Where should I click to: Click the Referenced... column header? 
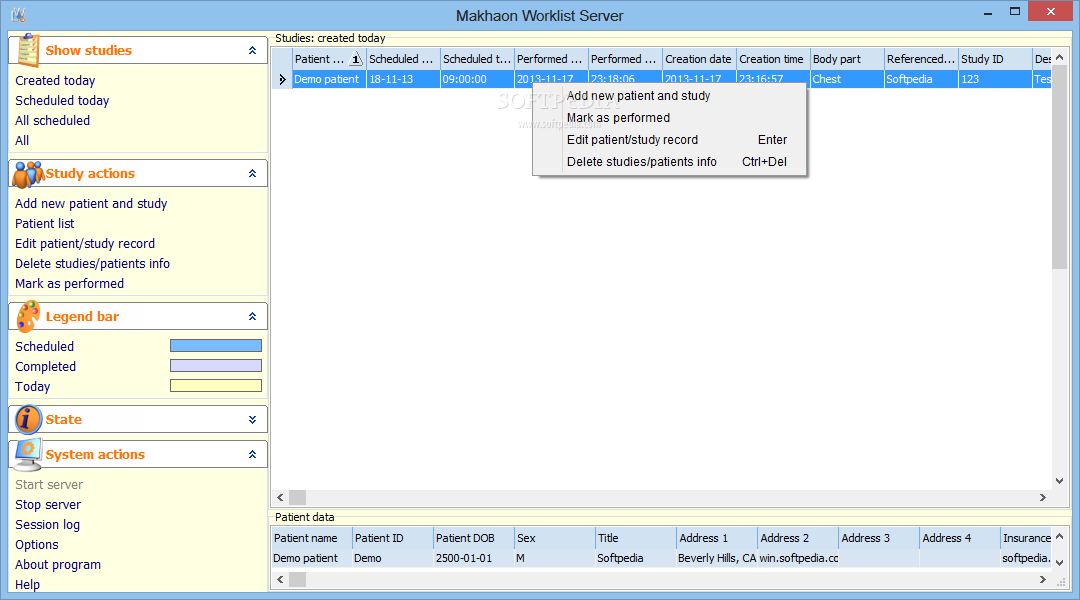click(x=922, y=59)
